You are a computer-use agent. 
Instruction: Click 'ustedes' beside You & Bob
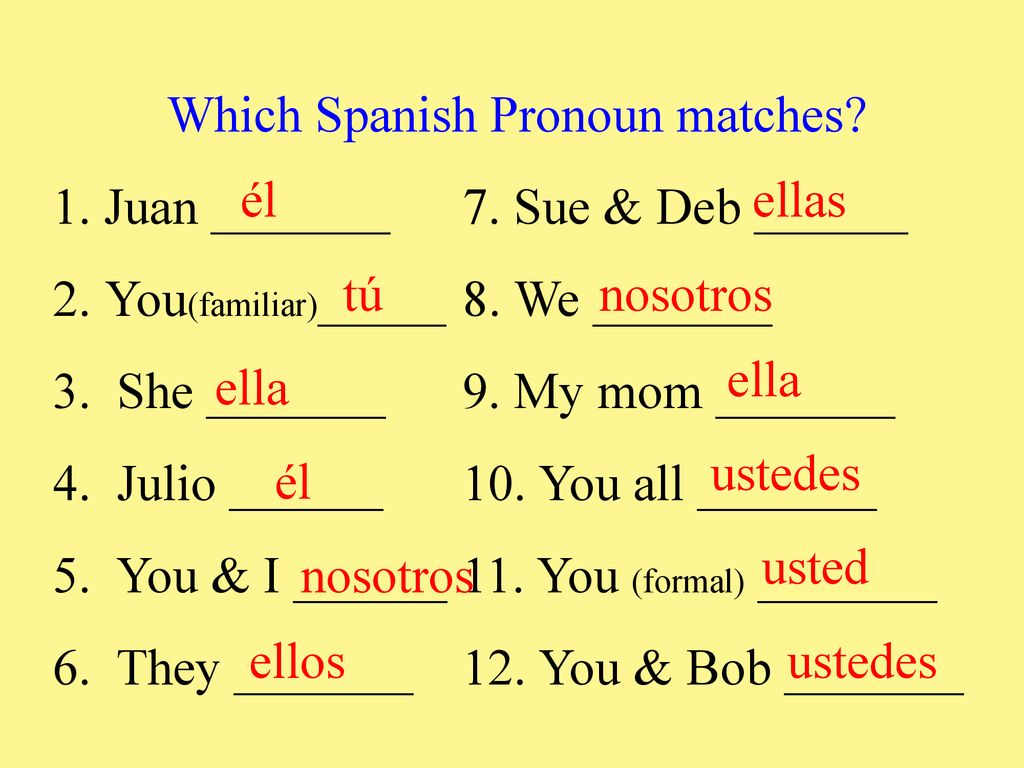(862, 662)
